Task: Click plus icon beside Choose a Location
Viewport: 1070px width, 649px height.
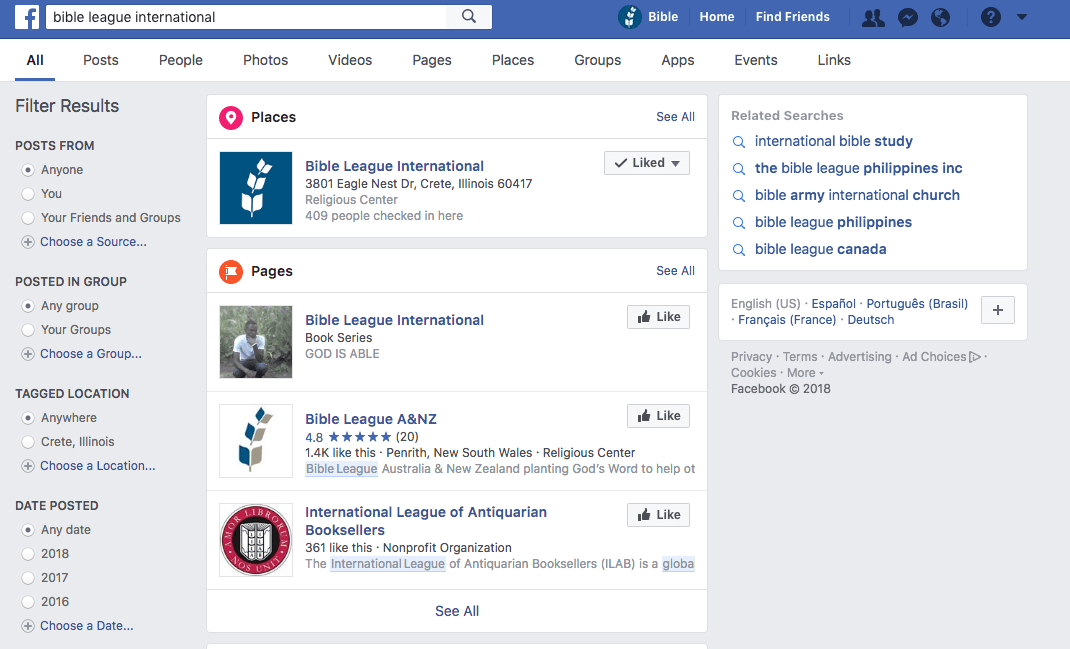Action: point(28,465)
